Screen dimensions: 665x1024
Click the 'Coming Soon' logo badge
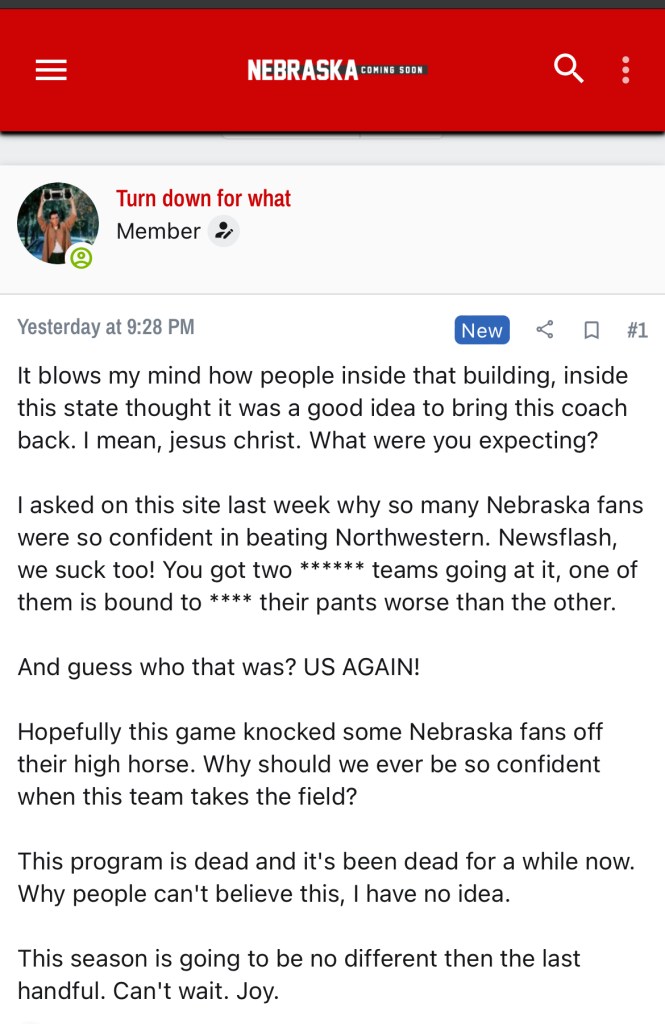393,69
